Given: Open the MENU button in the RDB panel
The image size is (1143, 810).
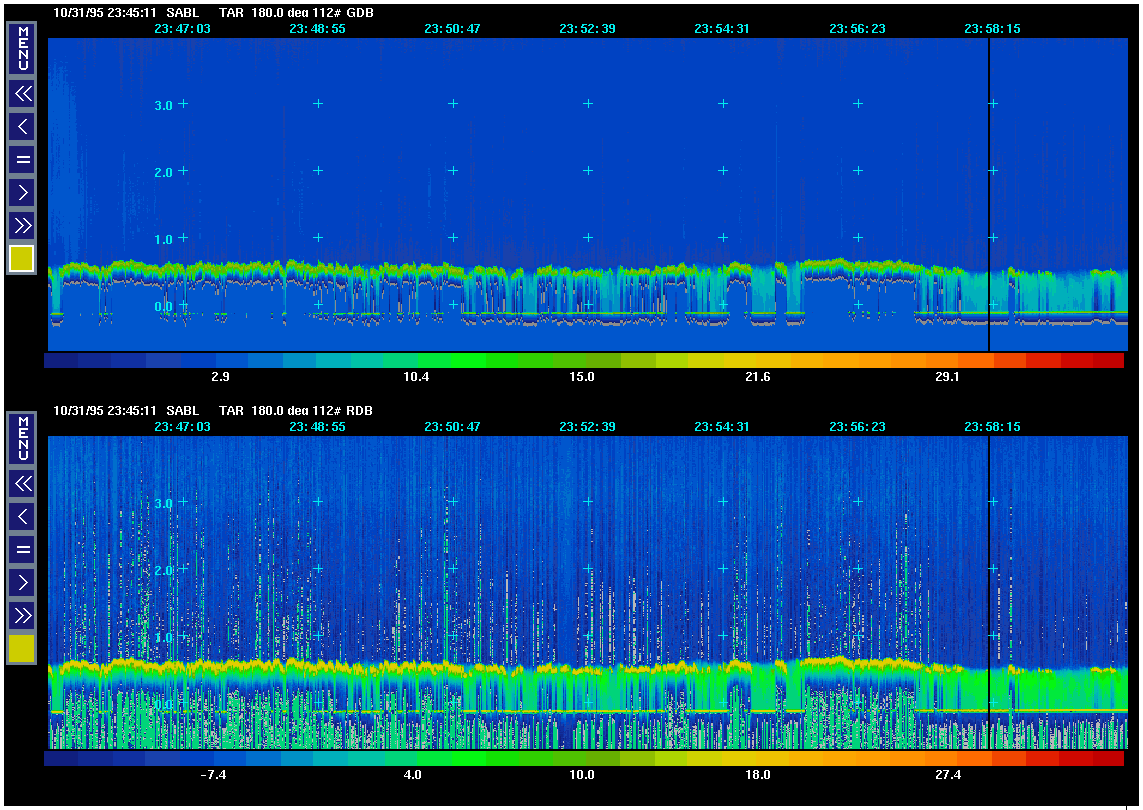Looking at the screenshot, I should pos(22,439).
